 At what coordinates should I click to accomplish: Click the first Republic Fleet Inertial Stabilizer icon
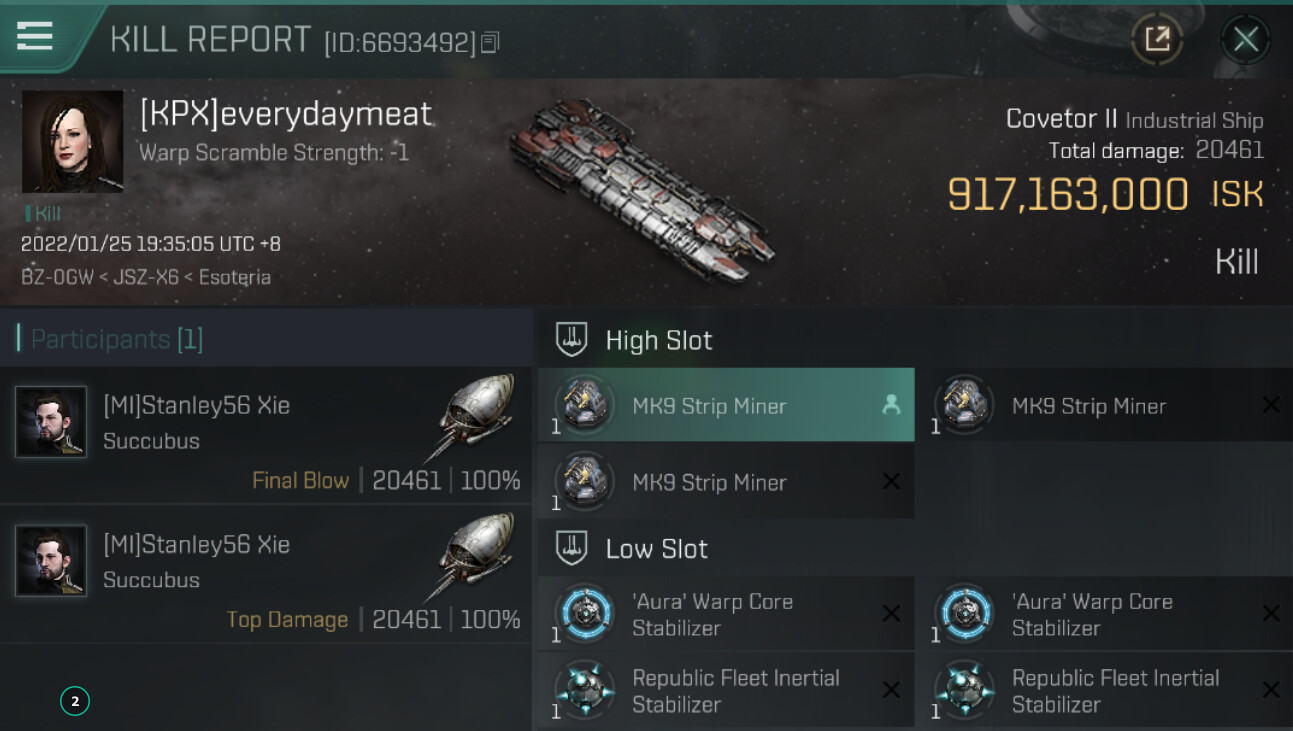[584, 690]
